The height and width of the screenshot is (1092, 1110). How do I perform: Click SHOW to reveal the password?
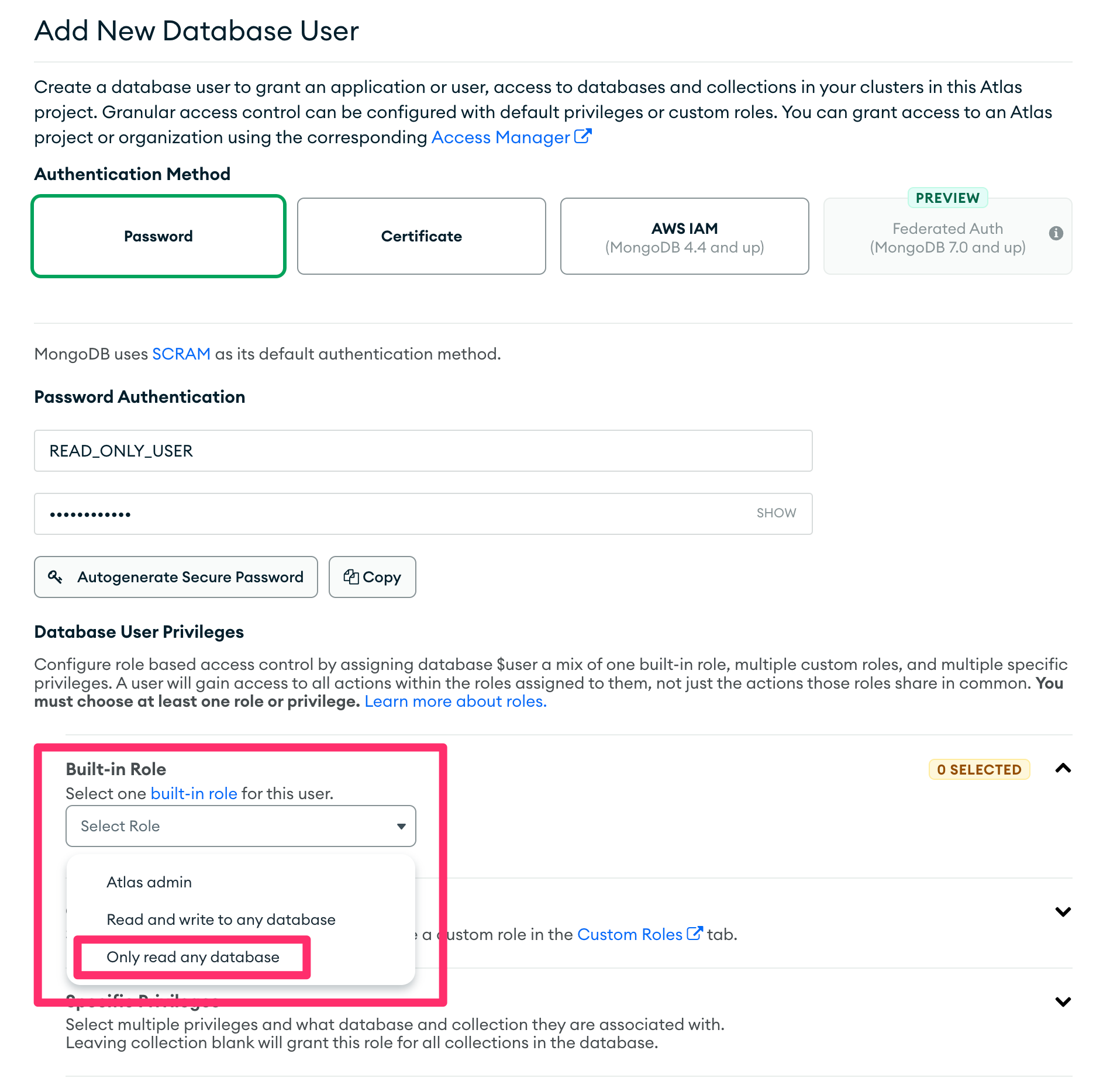point(776,513)
